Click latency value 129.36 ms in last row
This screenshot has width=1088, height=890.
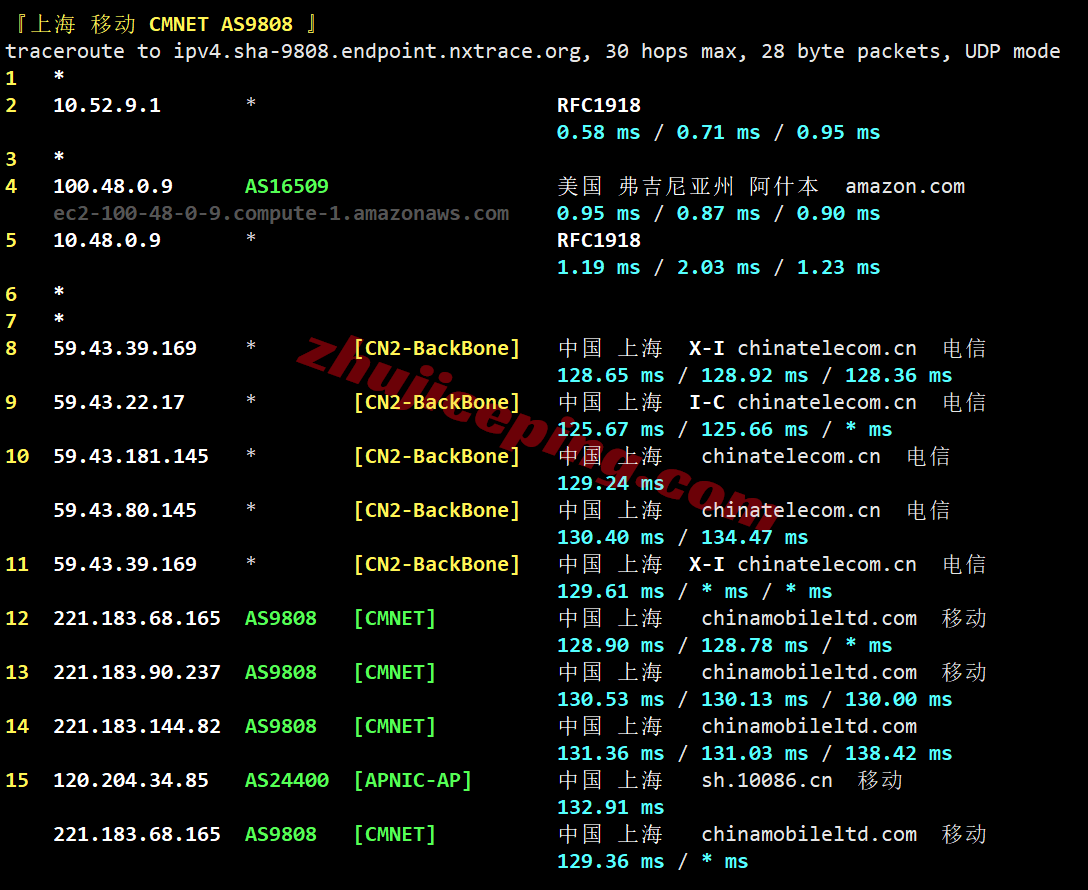pyautogui.click(x=611, y=862)
